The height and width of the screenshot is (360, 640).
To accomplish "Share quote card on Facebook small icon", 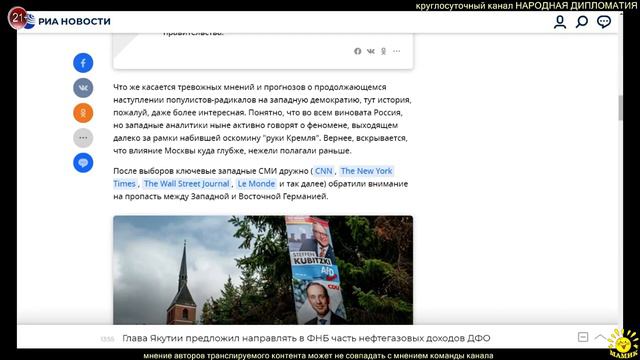I will coord(358,51).
